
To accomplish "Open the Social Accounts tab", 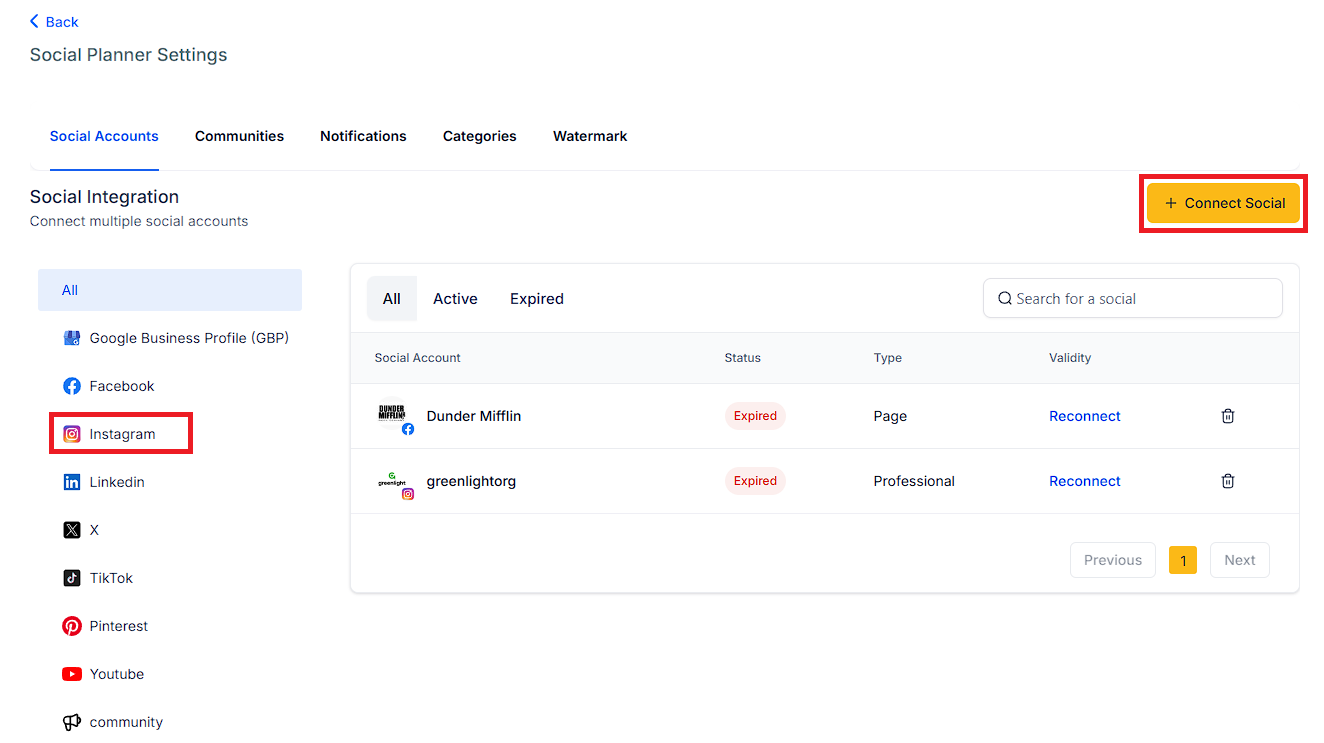I will click(104, 136).
